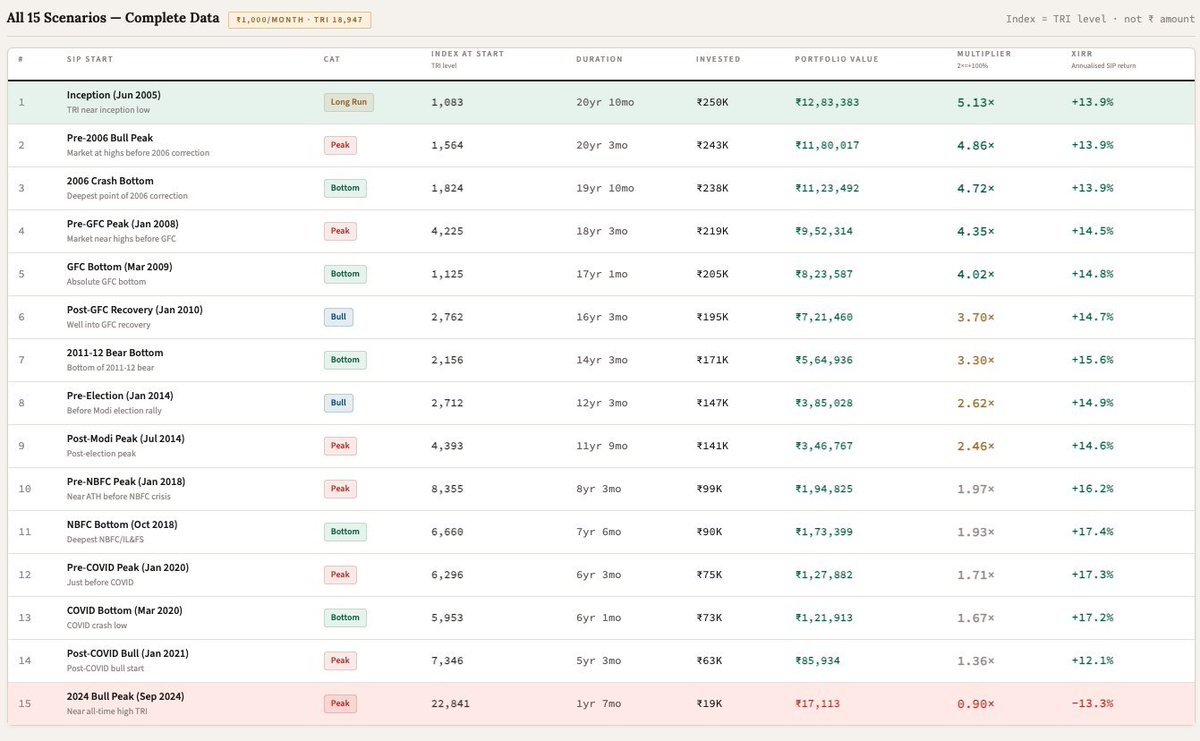
Task: Click the CAT column header
Action: click(331, 59)
